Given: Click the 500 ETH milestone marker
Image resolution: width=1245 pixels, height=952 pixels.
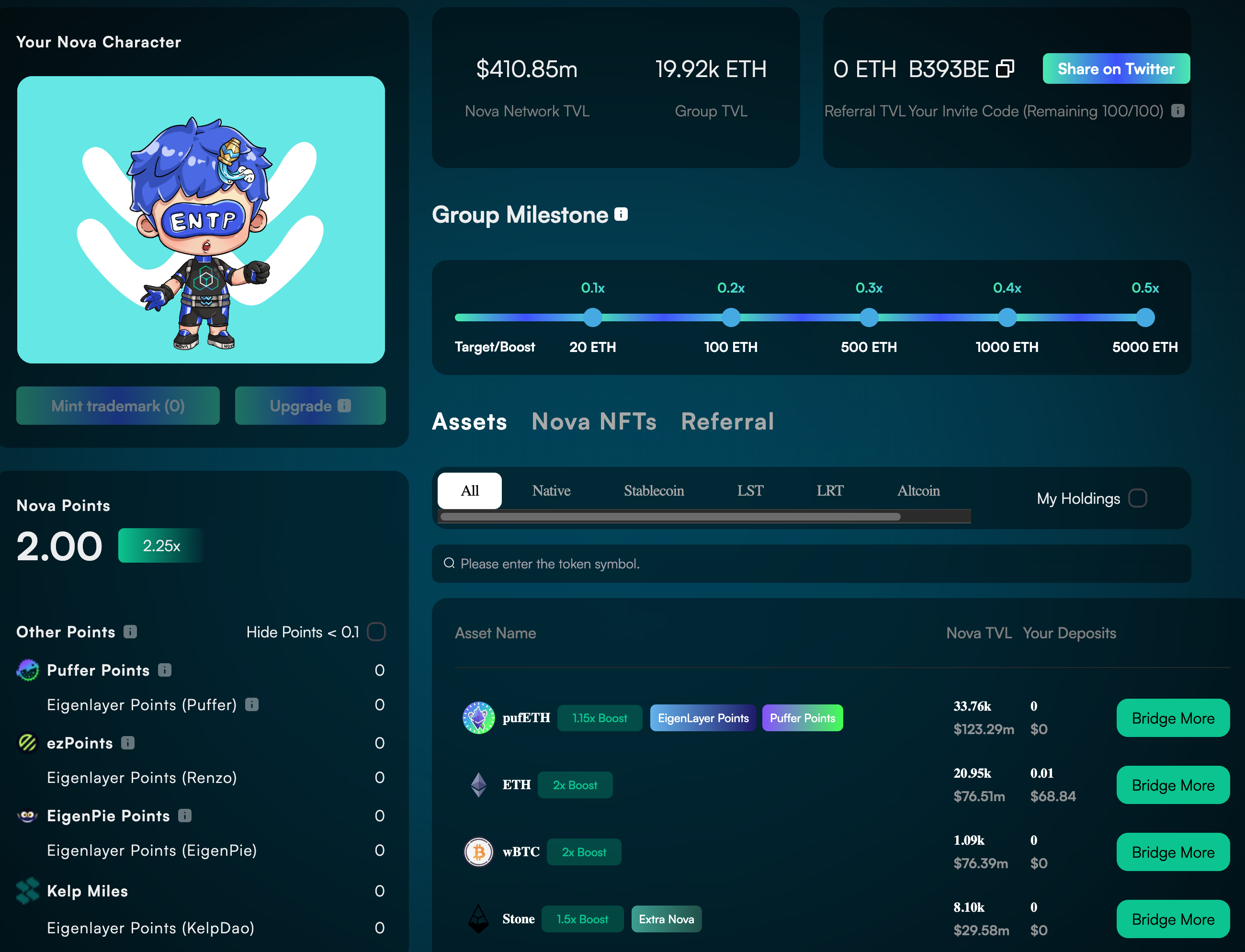Looking at the screenshot, I should (869, 317).
